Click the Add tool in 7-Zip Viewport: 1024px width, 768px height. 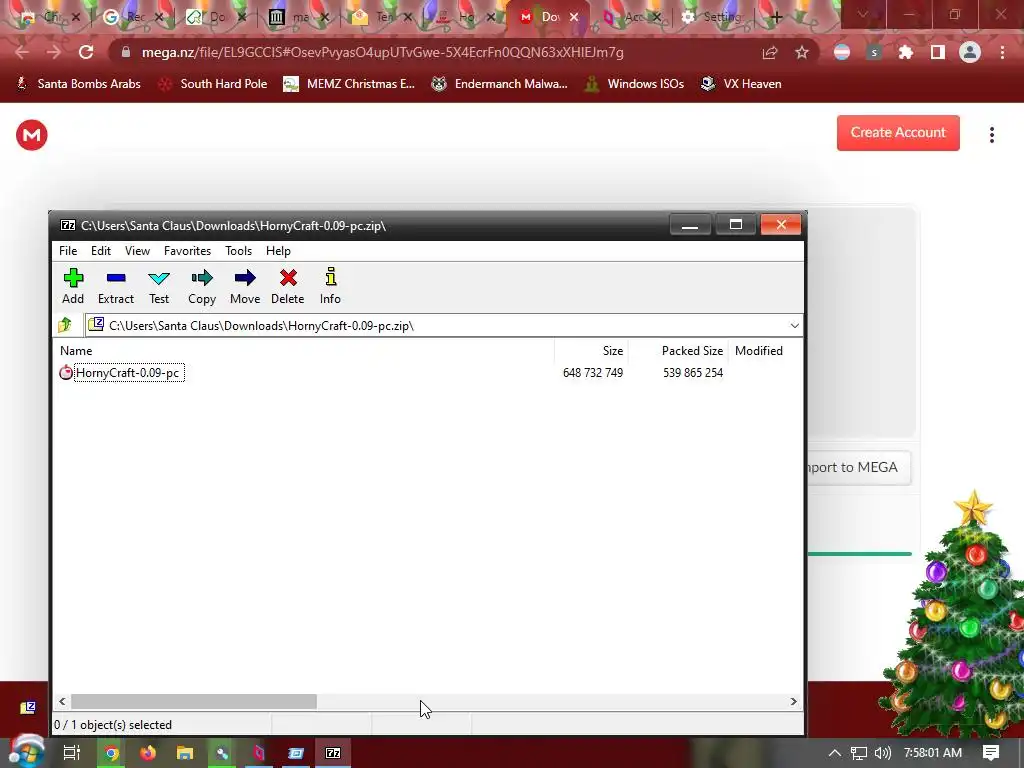[x=72, y=286]
